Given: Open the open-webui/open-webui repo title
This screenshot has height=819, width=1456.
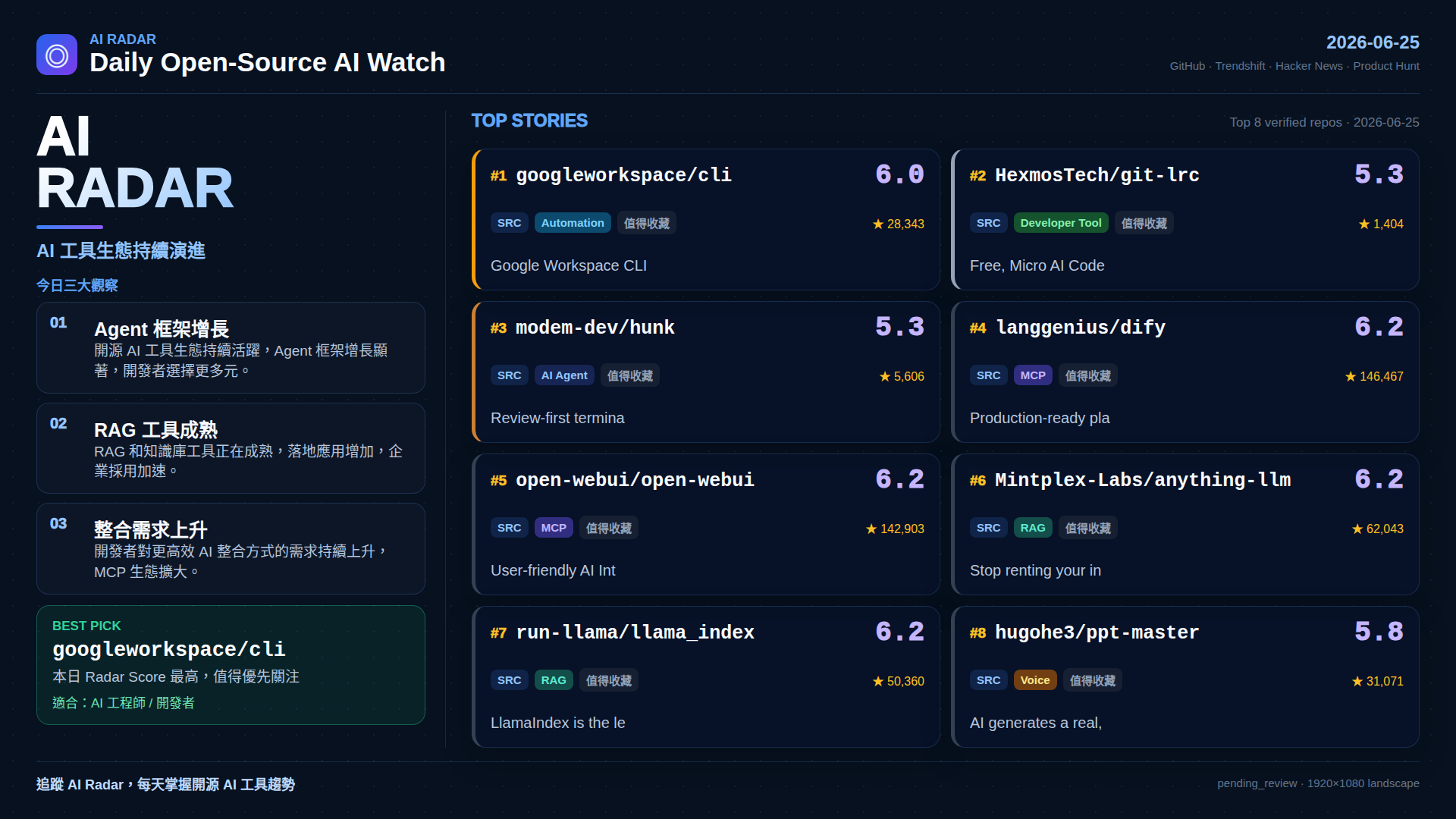Looking at the screenshot, I should click(x=635, y=480).
